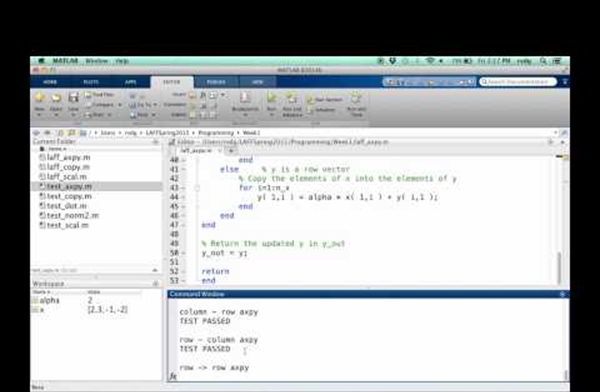Select the alpha variable in Workspace

click(49, 300)
